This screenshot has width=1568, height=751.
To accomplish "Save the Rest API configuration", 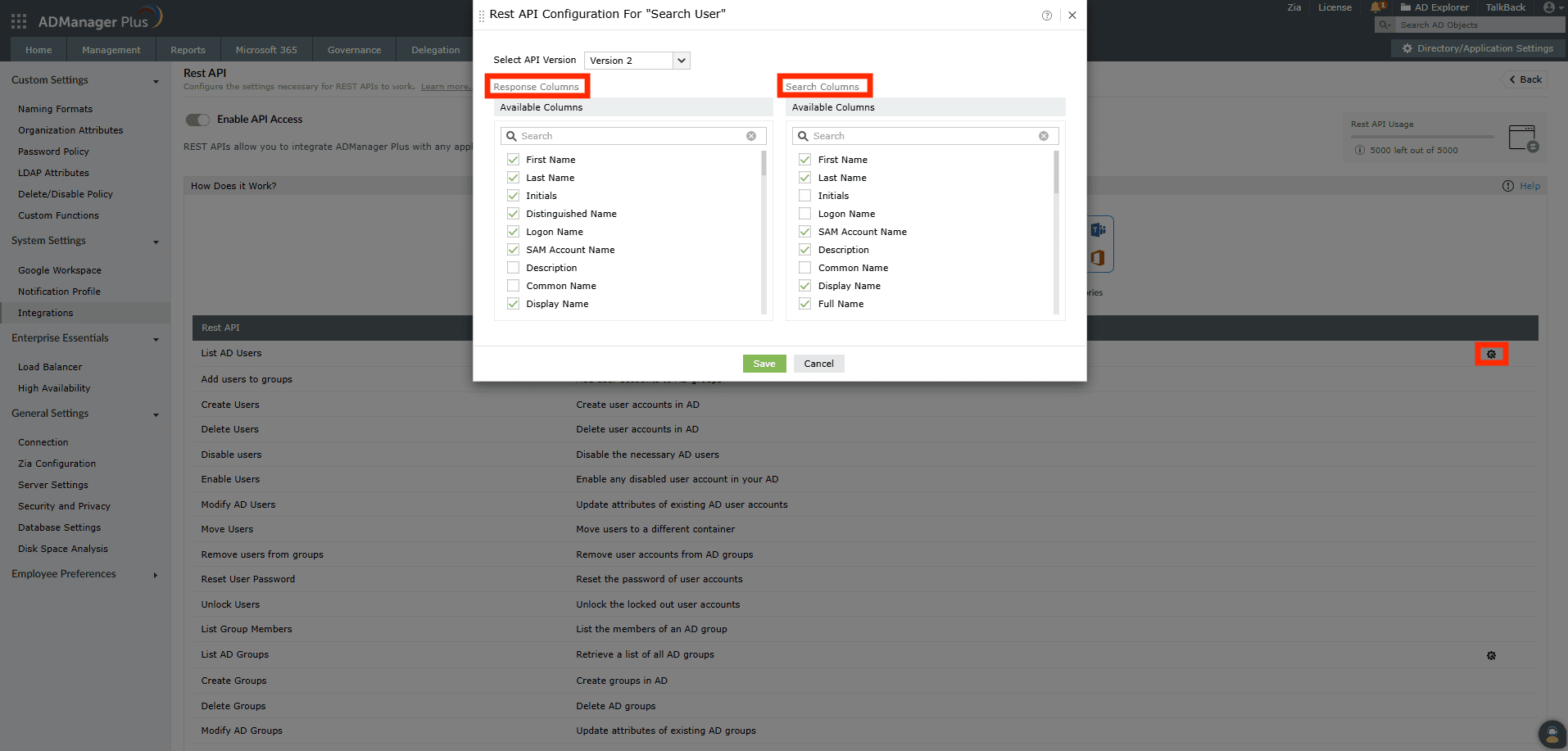I will coord(763,363).
